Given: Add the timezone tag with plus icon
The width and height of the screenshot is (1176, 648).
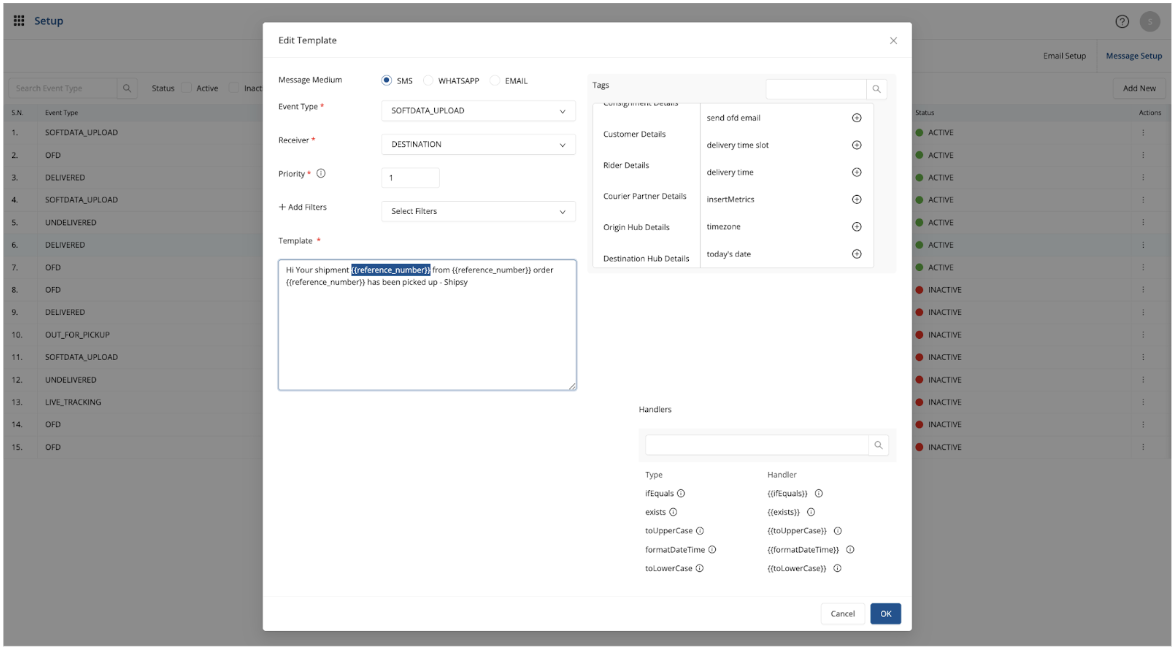Looking at the screenshot, I should [856, 227].
